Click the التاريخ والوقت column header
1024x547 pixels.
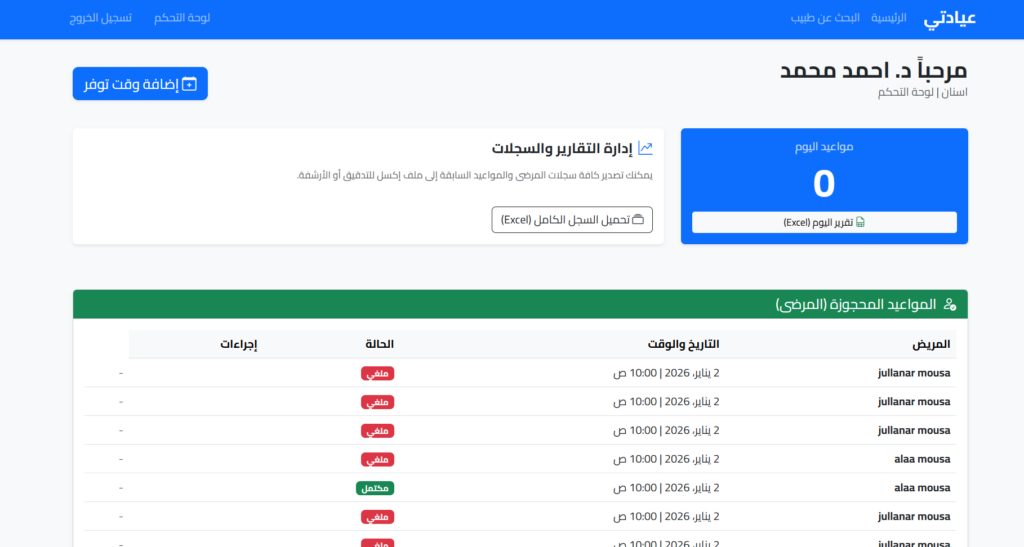[x=683, y=344]
